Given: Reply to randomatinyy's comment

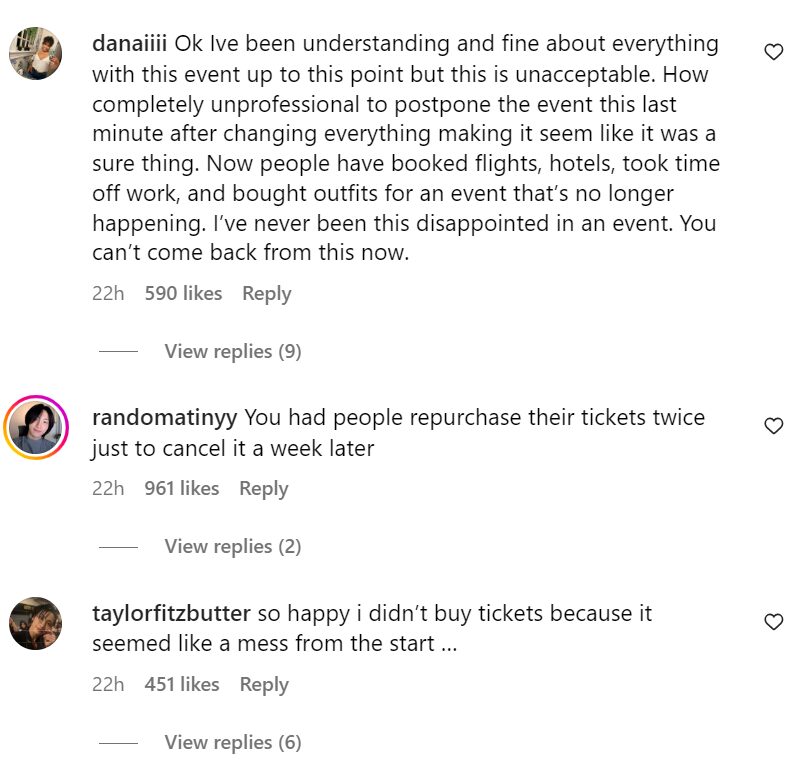Looking at the screenshot, I should (x=264, y=488).
